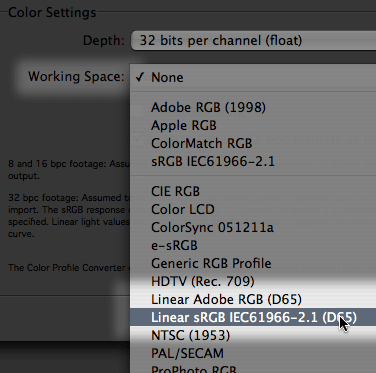Choose Apple RGB from the list
Viewport: 376px width, 373px height.
(x=253, y=125)
